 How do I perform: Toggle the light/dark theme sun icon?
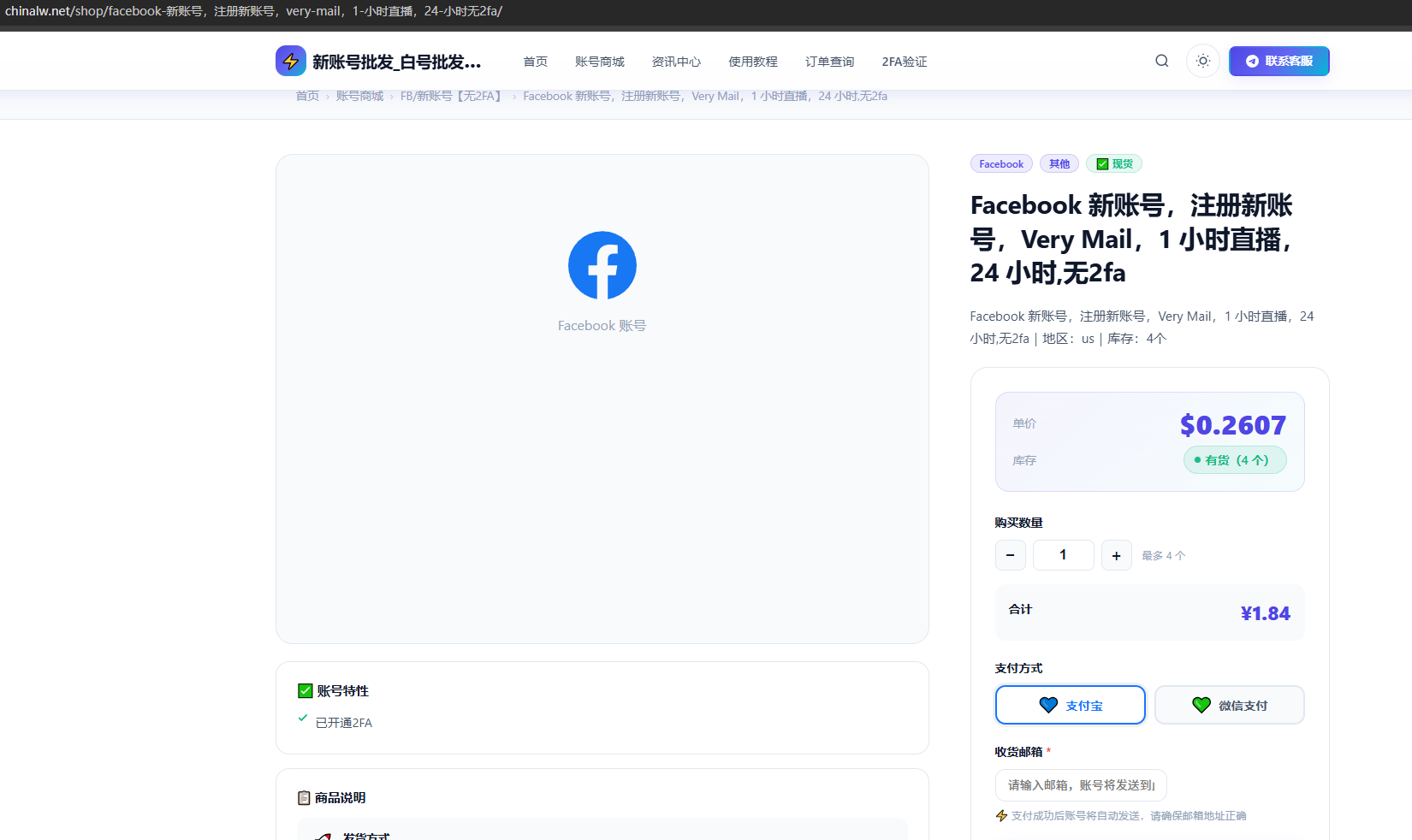tap(1202, 61)
